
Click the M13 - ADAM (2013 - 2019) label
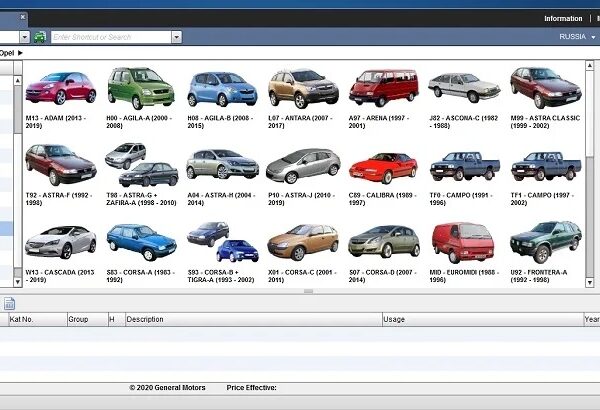tap(56, 122)
